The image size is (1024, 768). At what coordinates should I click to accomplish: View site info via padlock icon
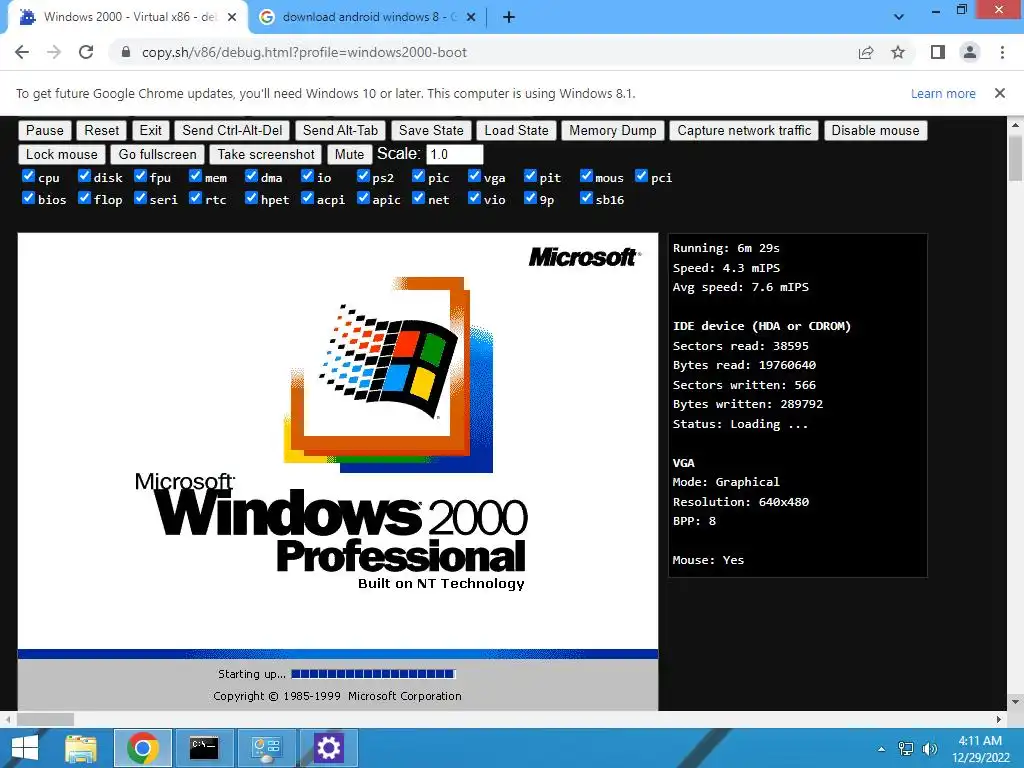coord(125,52)
